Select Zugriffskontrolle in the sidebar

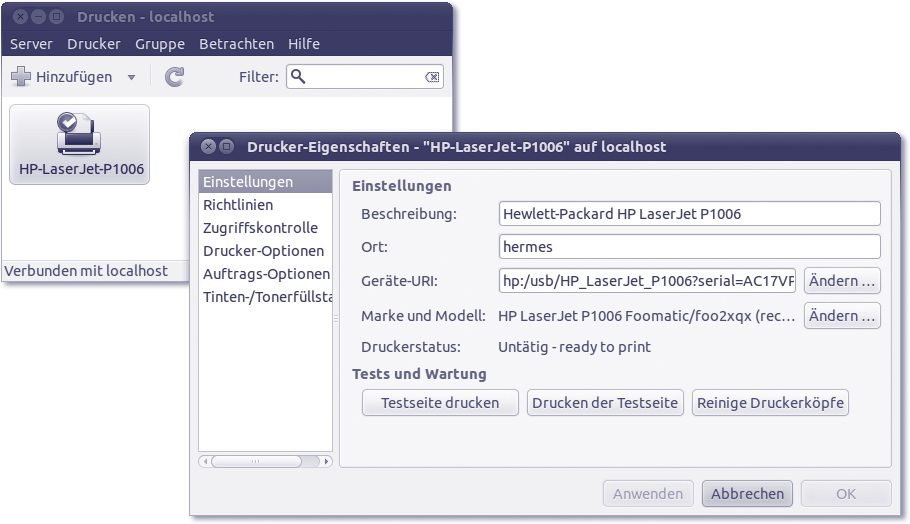[x=260, y=228]
